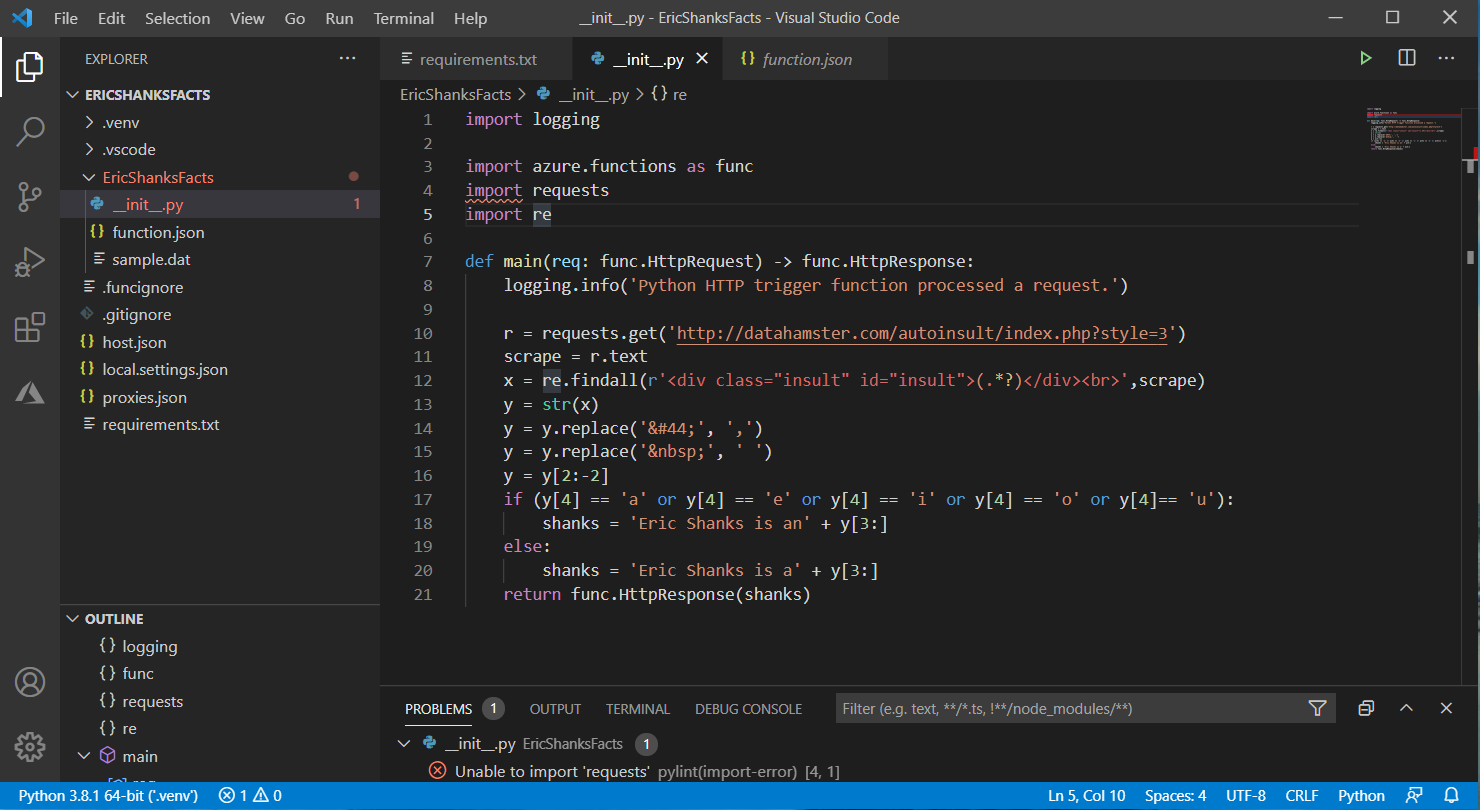Open the Source Control view
The width and height of the screenshot is (1480, 810).
click(x=30, y=197)
